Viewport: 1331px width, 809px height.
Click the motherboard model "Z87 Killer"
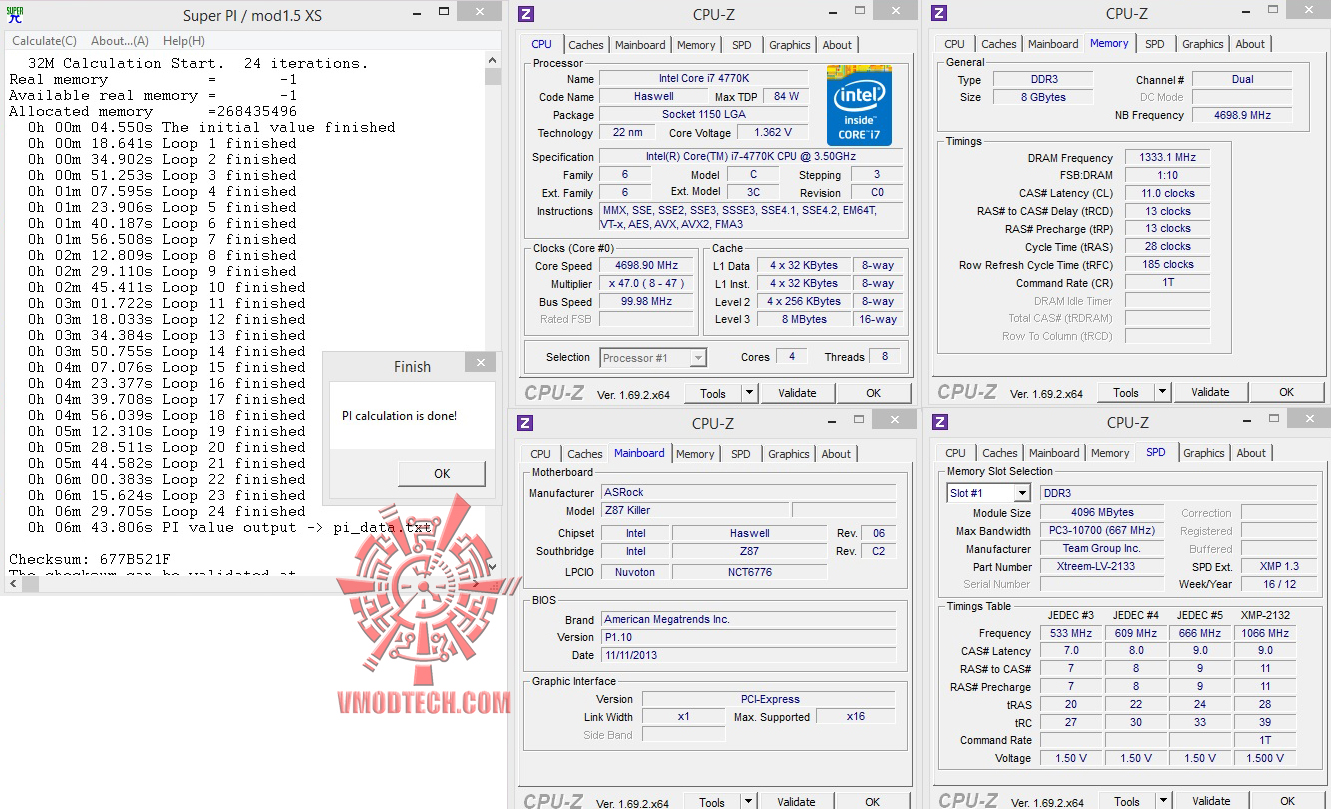click(x=694, y=510)
